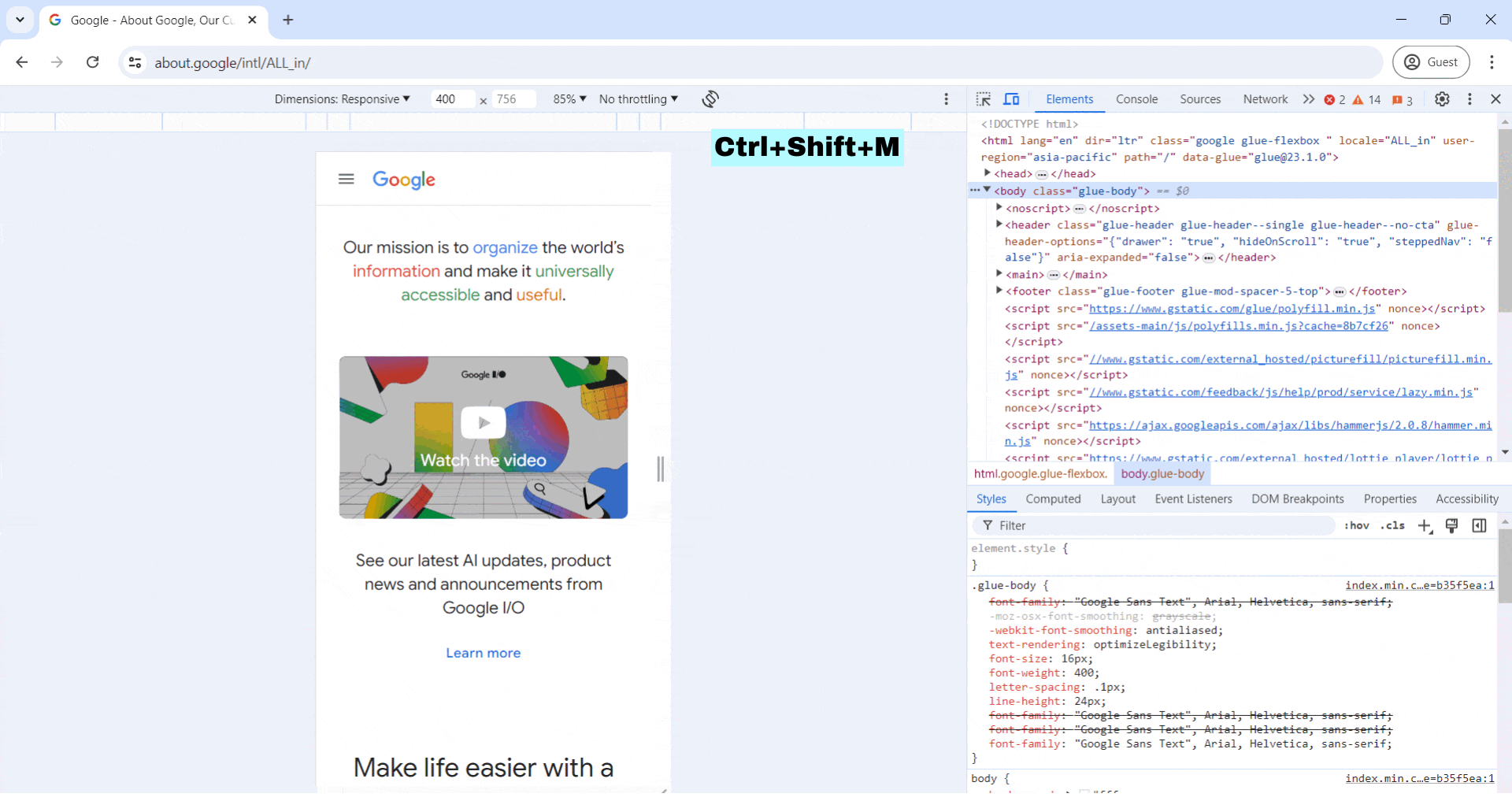
Task: Close the DevTools panel
Action: coord(1495,99)
